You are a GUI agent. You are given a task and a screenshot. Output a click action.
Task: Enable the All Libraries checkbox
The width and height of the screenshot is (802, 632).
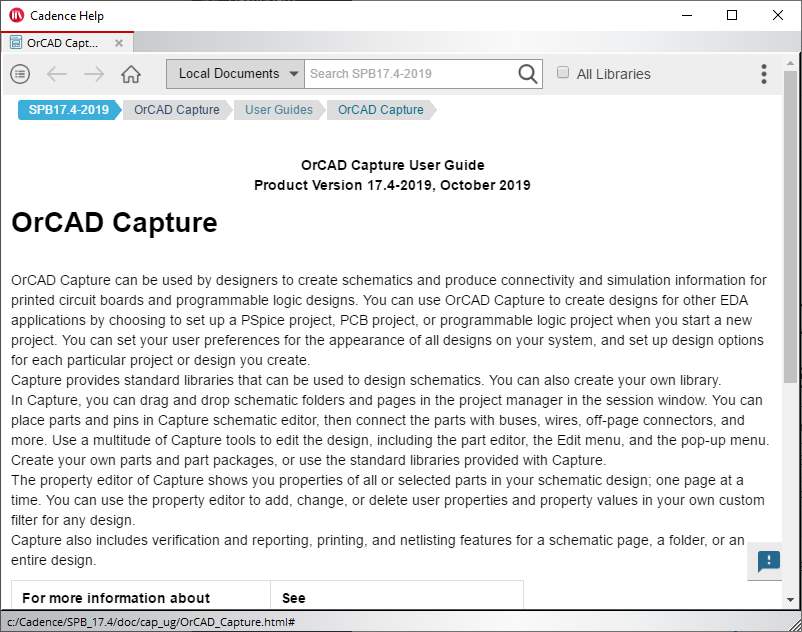pos(563,73)
